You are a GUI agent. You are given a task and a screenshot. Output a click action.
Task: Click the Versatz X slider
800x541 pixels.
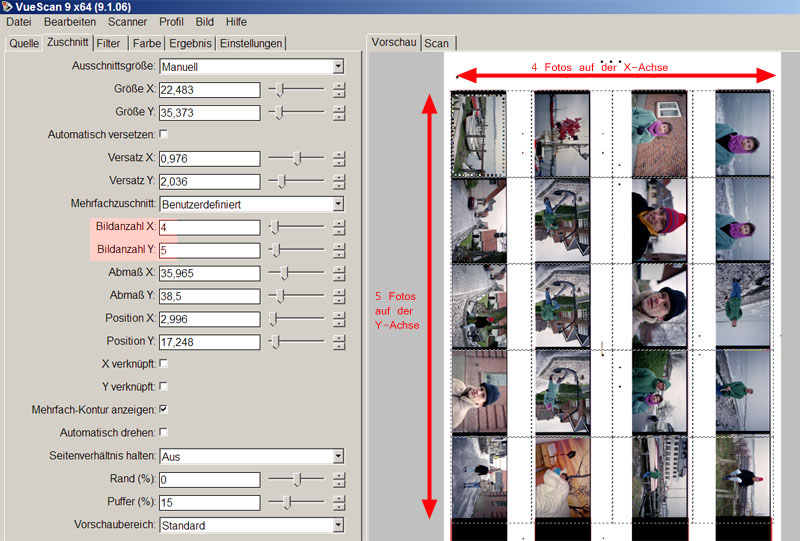point(296,158)
